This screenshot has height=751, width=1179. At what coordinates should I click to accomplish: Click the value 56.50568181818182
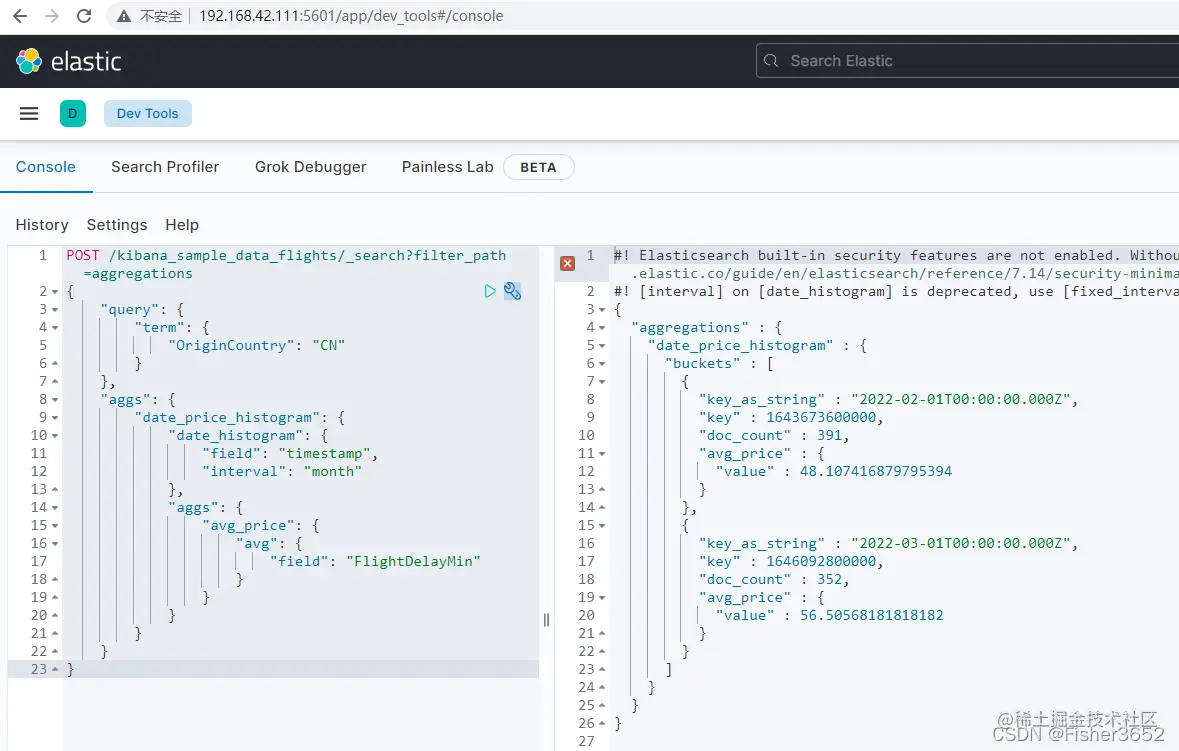(x=871, y=615)
